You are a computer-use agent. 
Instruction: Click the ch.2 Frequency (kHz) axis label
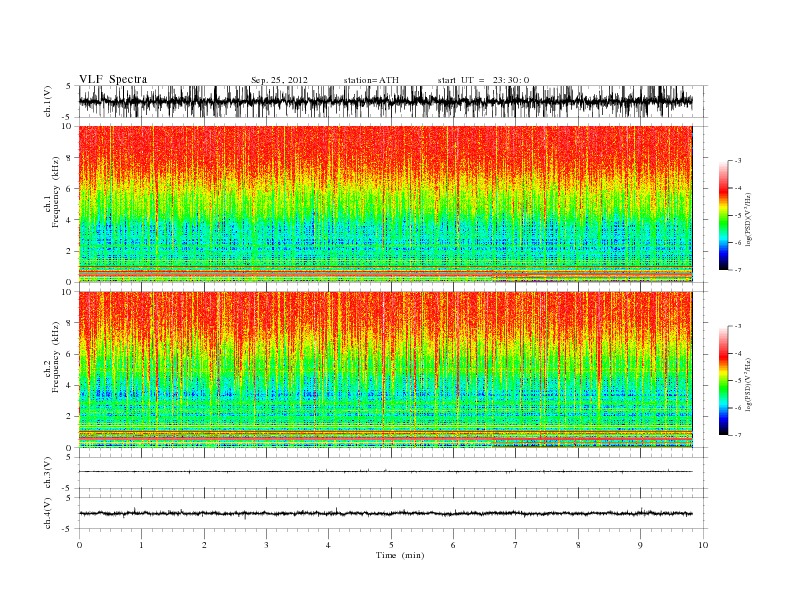coord(52,358)
